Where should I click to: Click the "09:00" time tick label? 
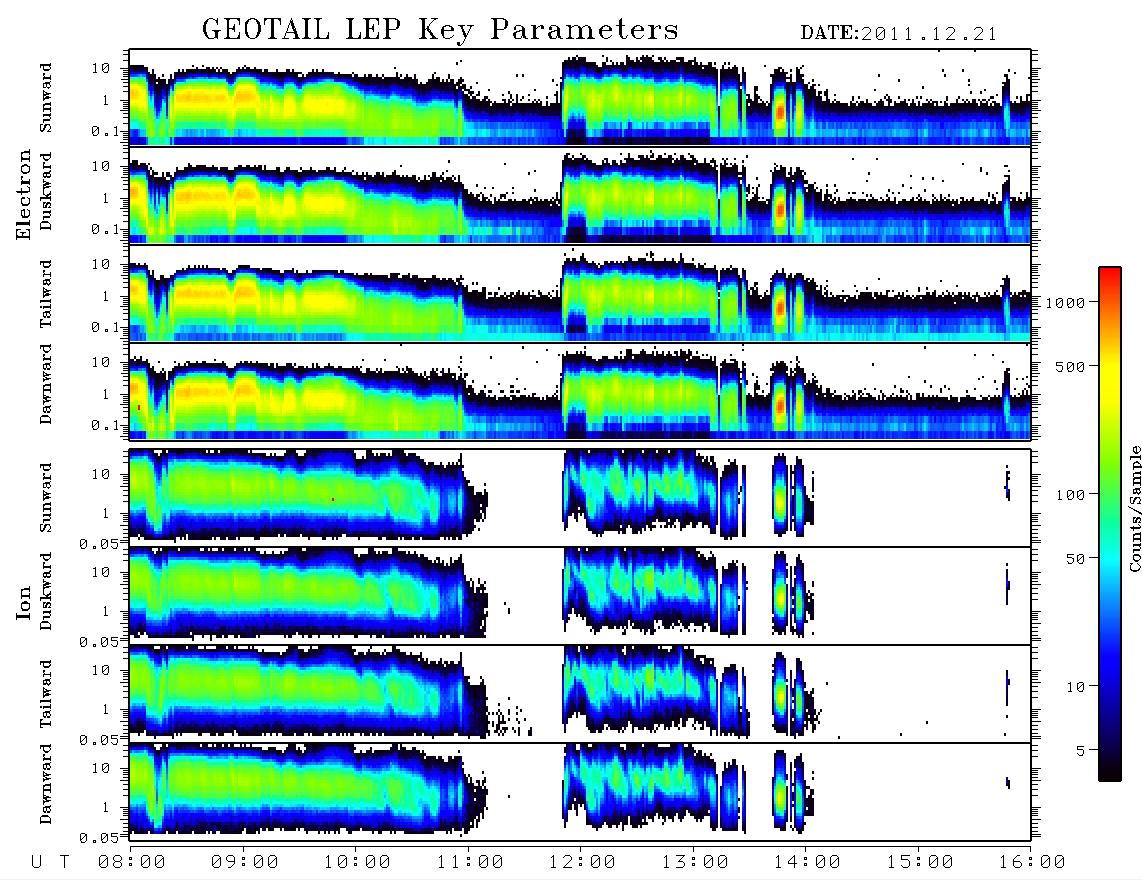pyautogui.click(x=245, y=862)
